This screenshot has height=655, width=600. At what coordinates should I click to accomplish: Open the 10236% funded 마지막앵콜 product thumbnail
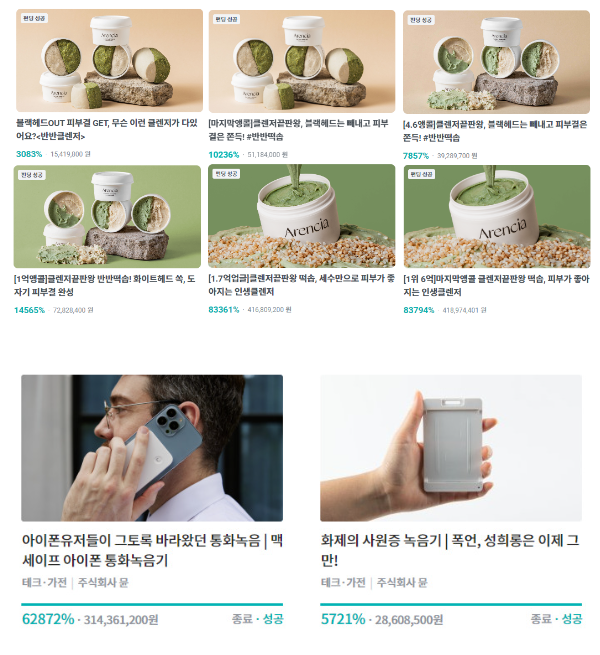point(302,61)
